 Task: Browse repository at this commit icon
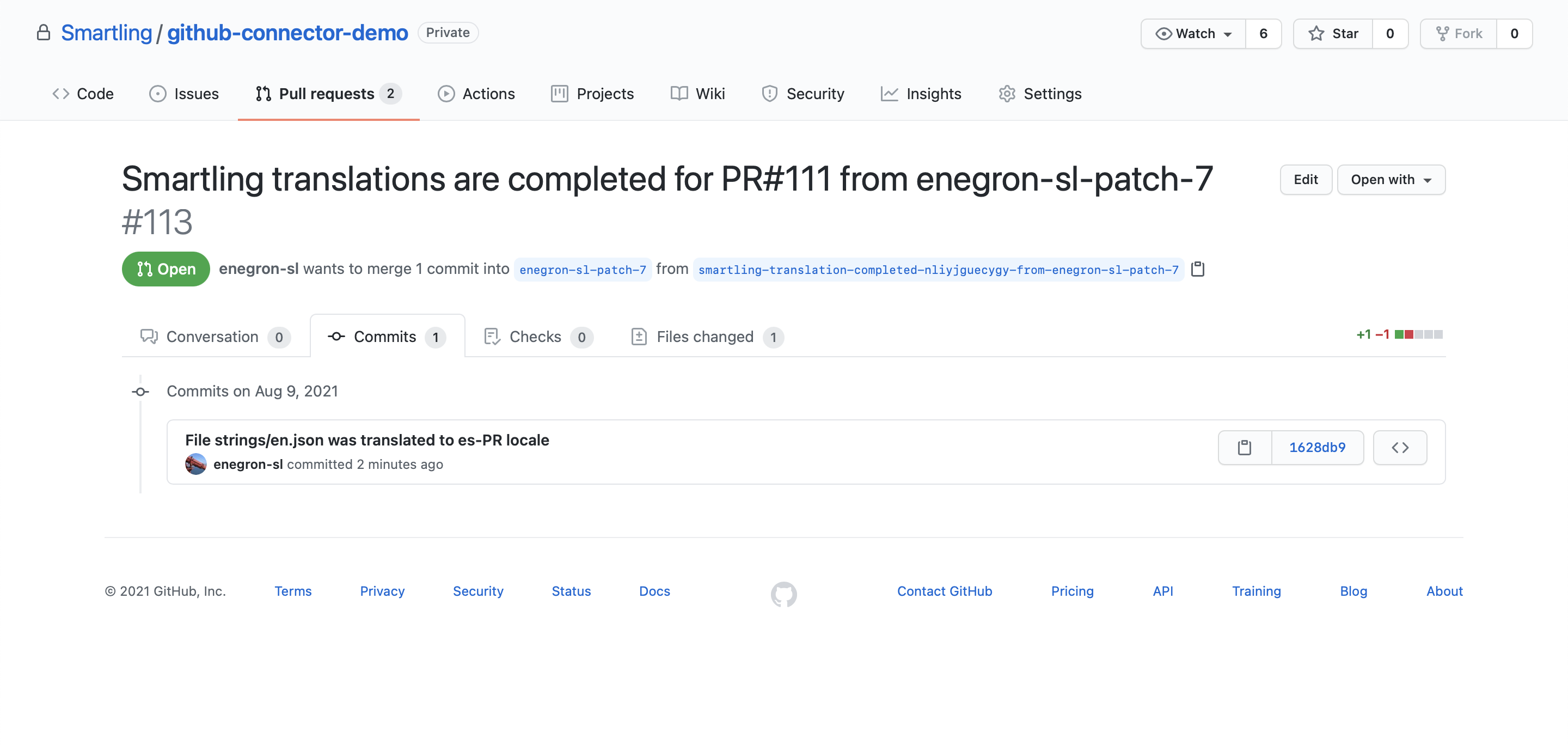(1400, 447)
